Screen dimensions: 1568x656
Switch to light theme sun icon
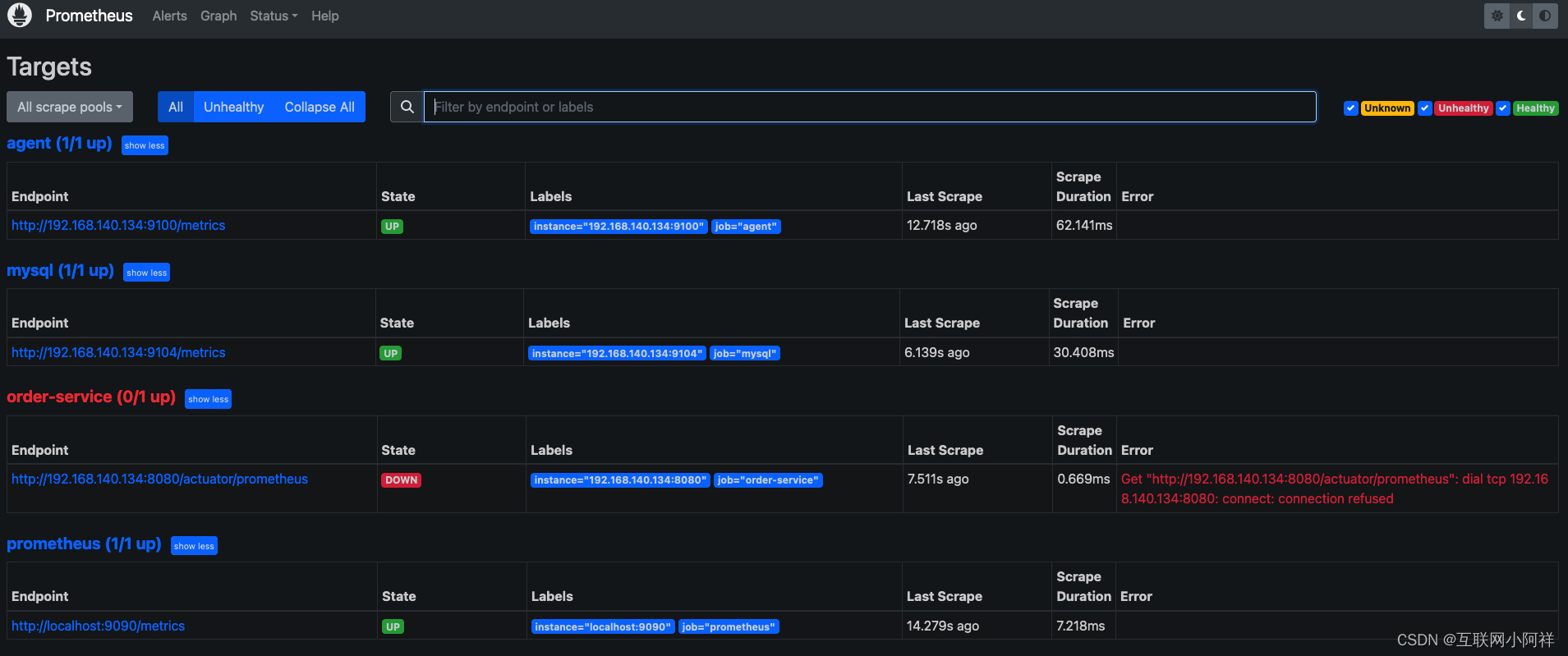pos(1497,16)
